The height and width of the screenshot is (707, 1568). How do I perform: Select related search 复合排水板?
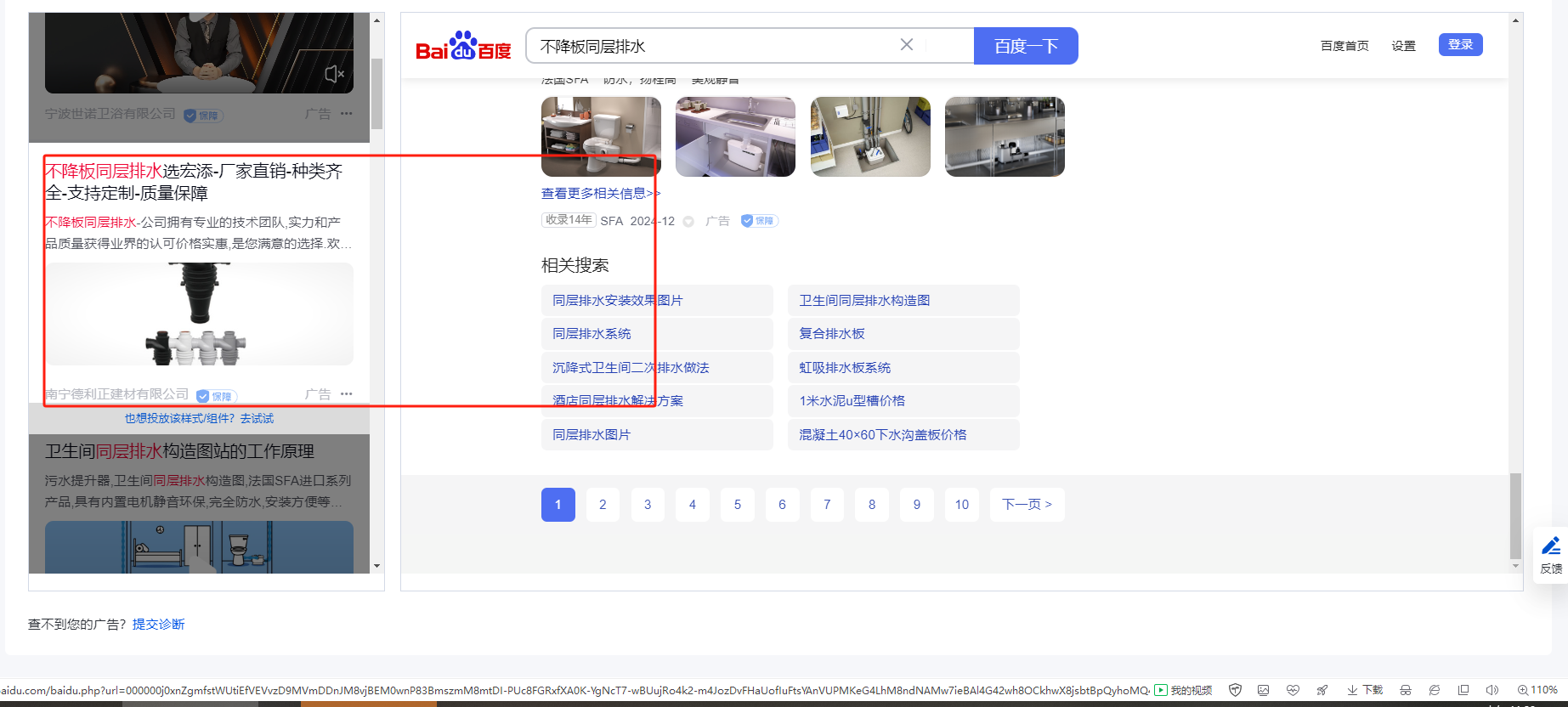(903, 334)
